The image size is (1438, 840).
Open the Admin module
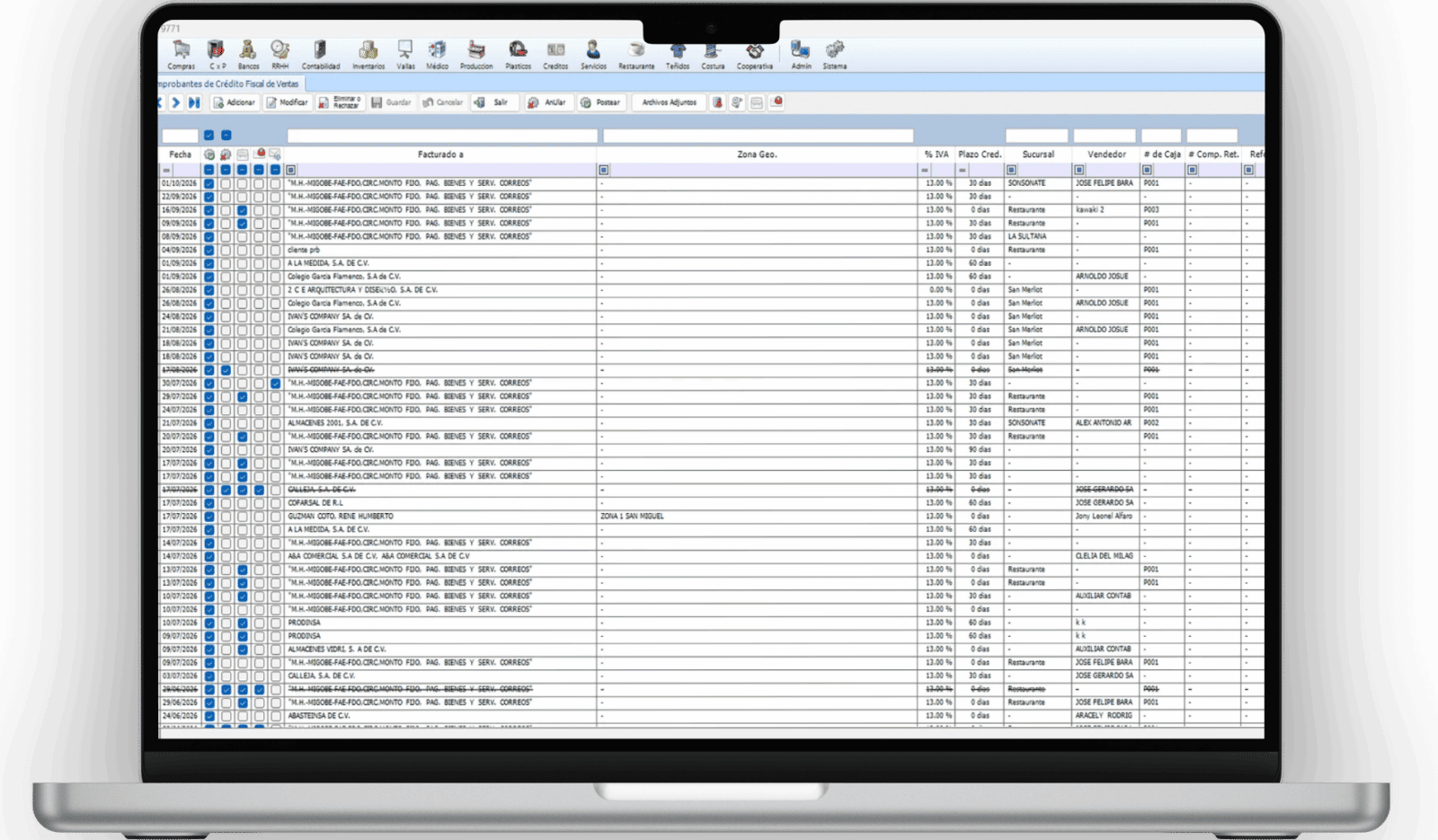(x=801, y=55)
